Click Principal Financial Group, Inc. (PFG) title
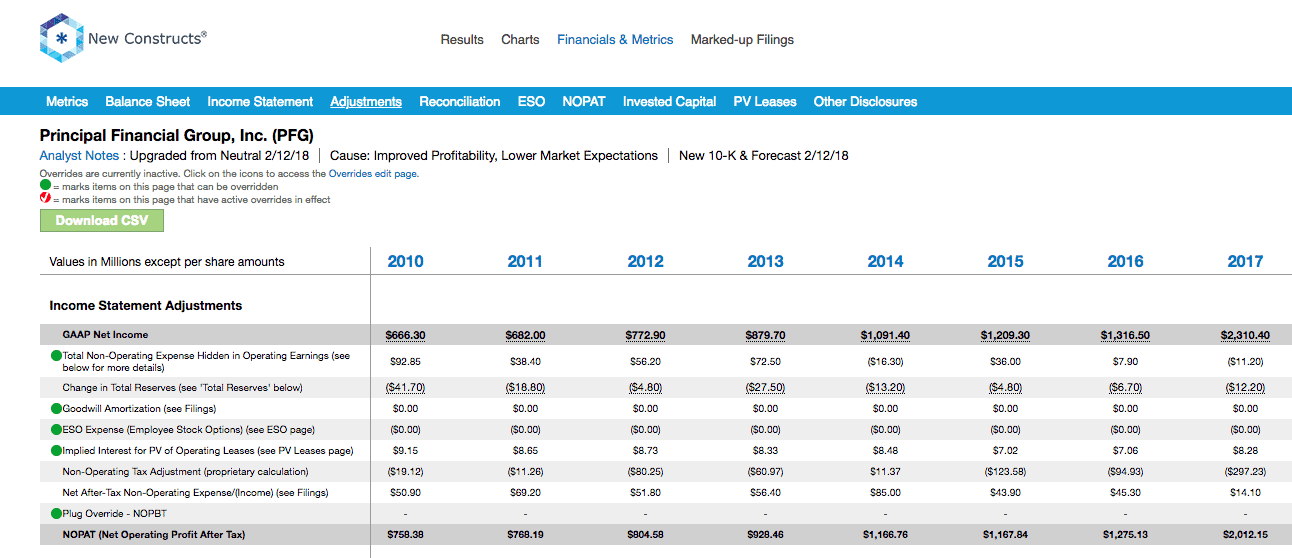Viewport: 1292px width, 558px height. pyautogui.click(x=178, y=134)
